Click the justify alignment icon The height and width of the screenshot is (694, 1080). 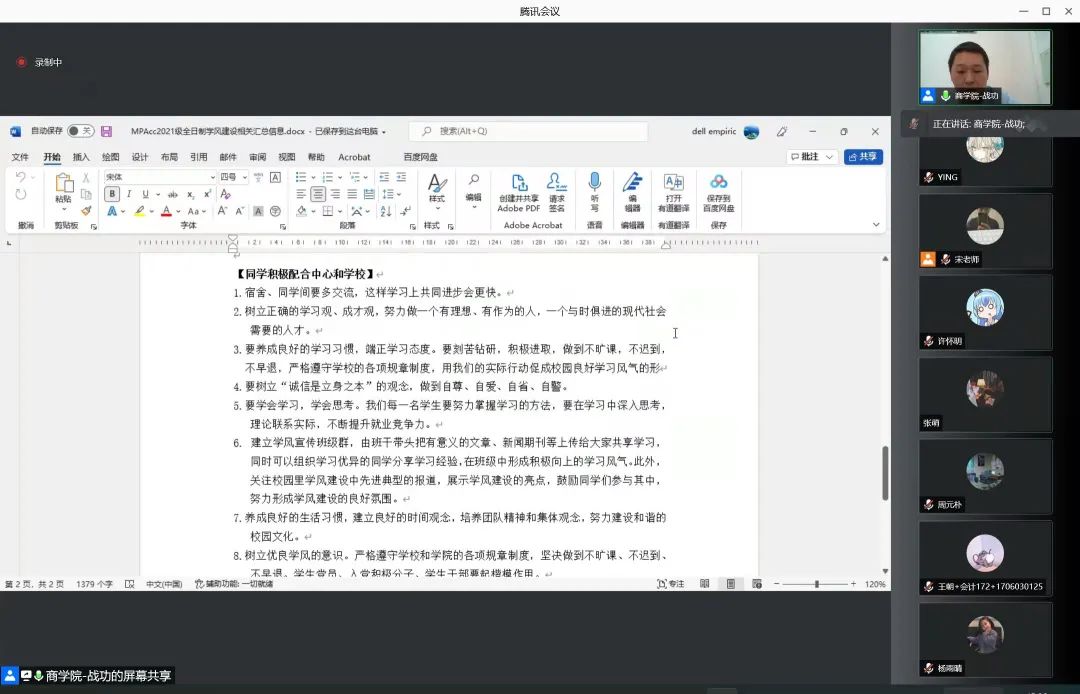pos(352,194)
